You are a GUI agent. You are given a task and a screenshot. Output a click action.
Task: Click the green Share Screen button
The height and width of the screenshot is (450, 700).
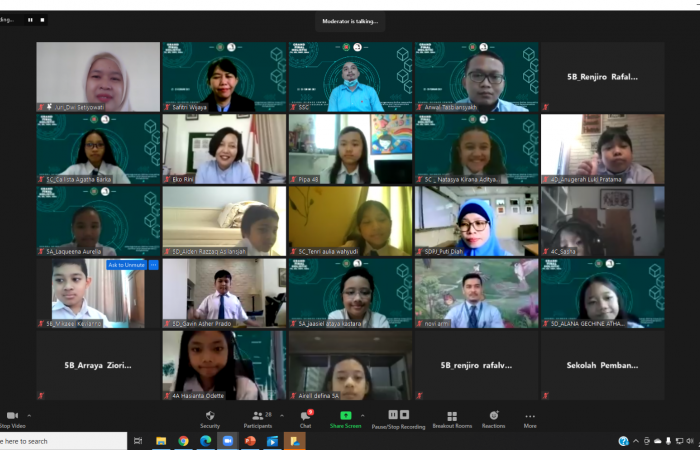[345, 418]
